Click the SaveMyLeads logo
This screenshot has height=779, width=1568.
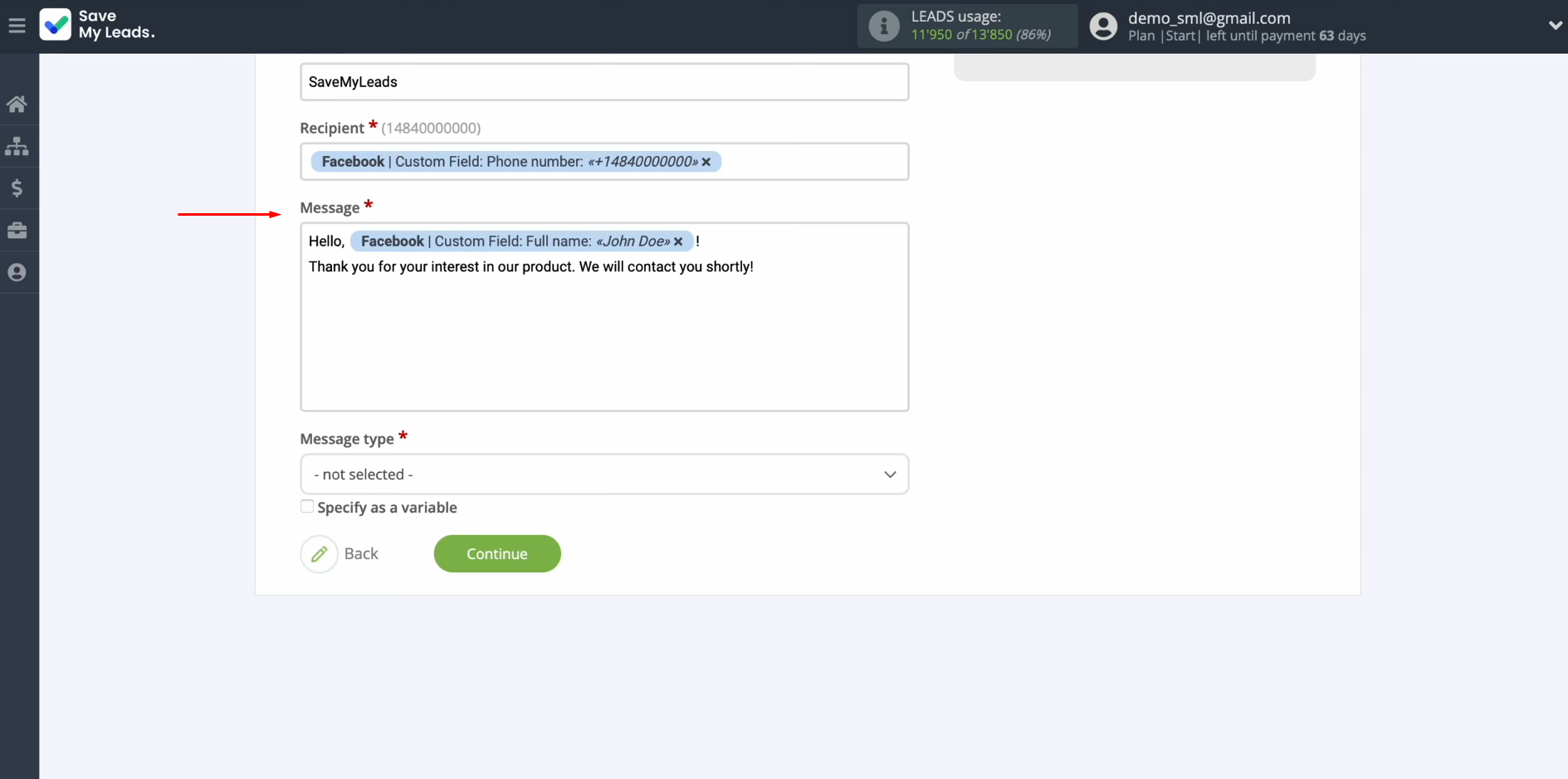click(x=97, y=25)
